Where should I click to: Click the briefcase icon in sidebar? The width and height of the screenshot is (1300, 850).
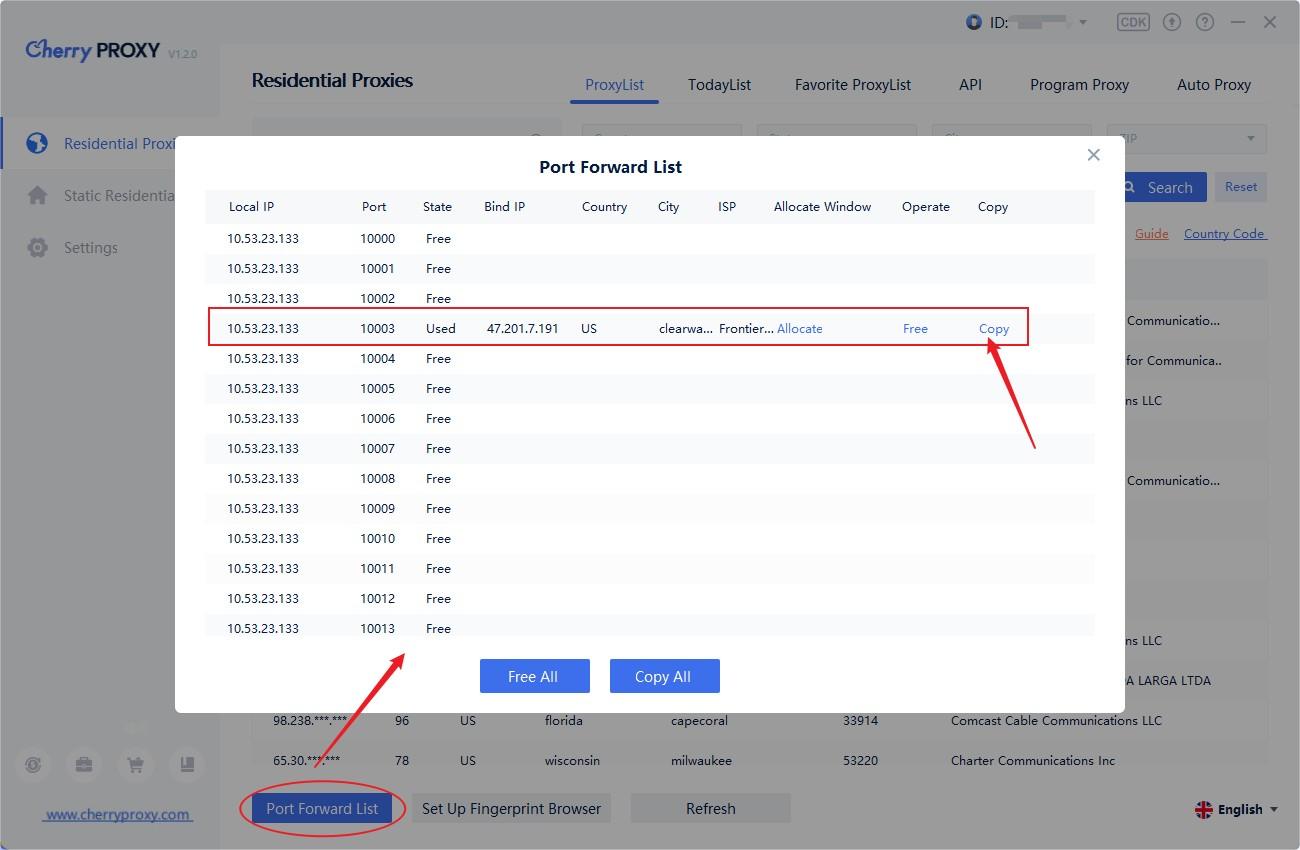pyautogui.click(x=84, y=765)
